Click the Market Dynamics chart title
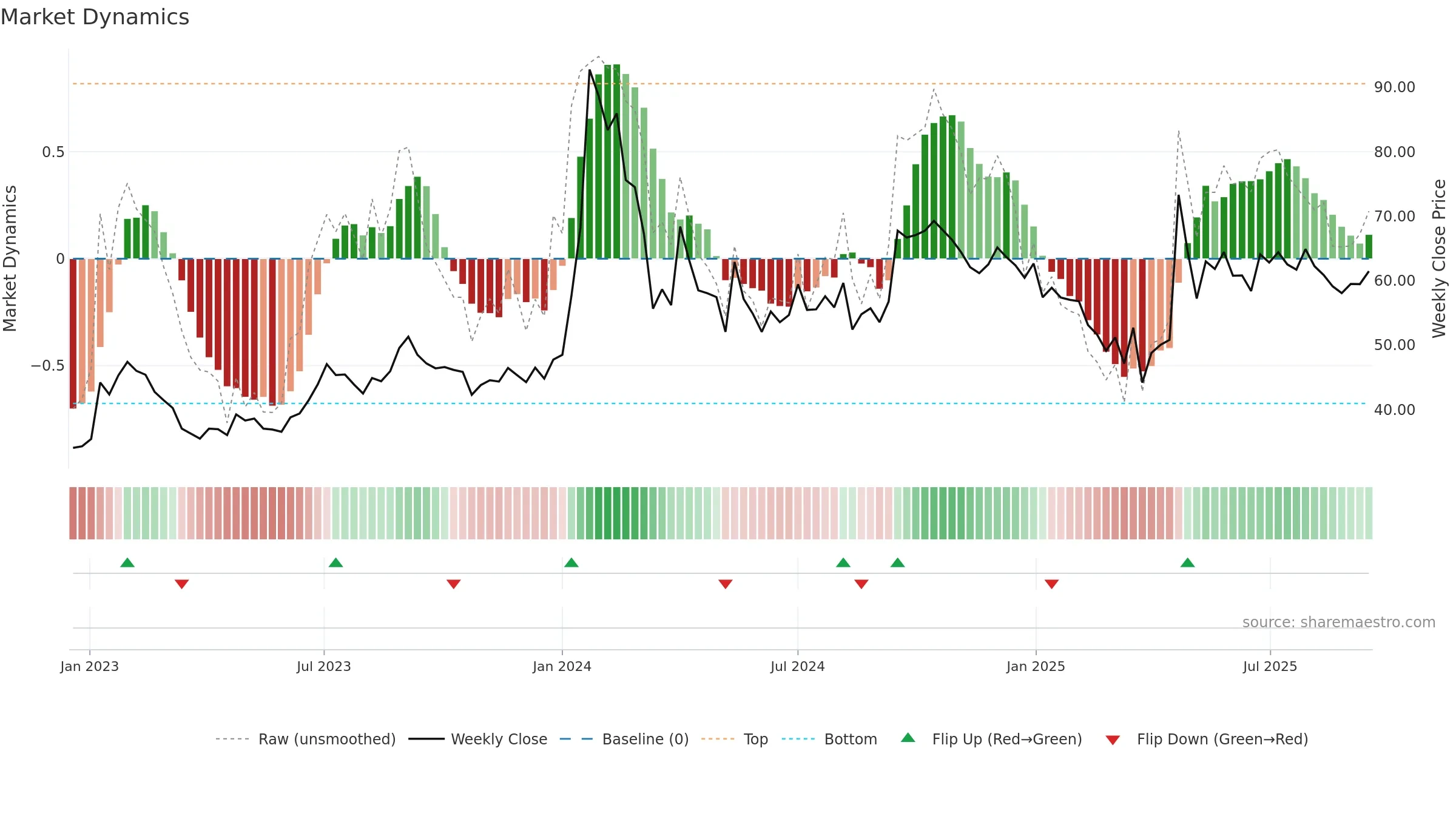The width and height of the screenshot is (1456, 819). click(95, 17)
